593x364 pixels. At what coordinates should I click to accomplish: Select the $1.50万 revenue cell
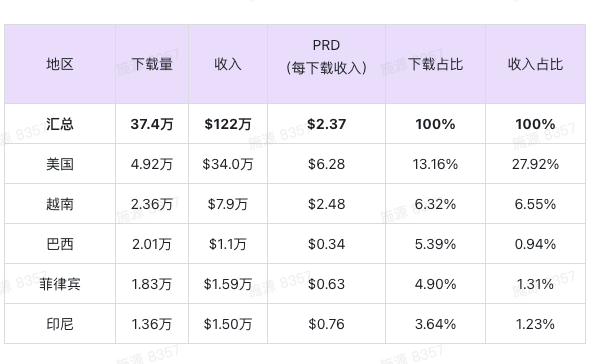coord(228,324)
